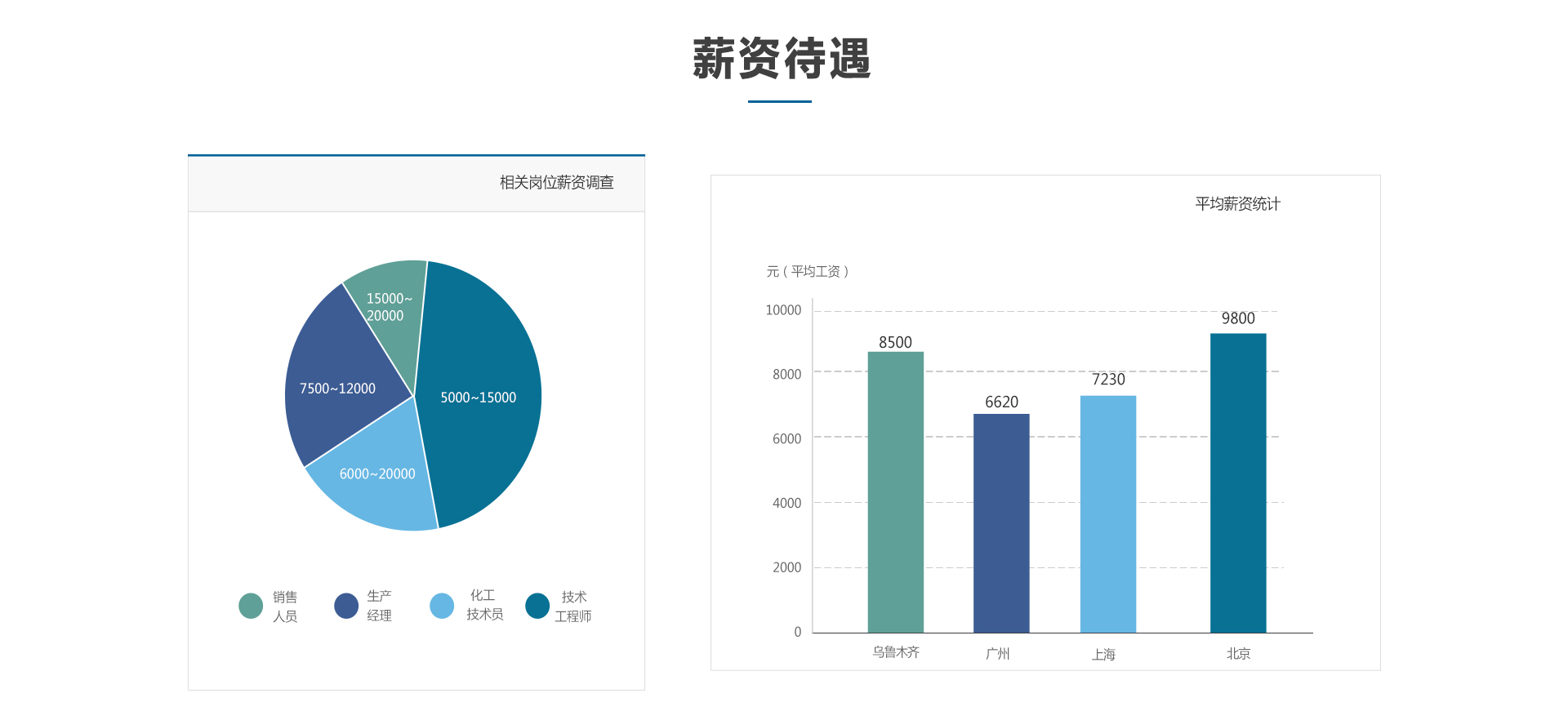Click the 技术工程师 legend label text
Viewport: 1568px width, 720px height.
pos(573,607)
